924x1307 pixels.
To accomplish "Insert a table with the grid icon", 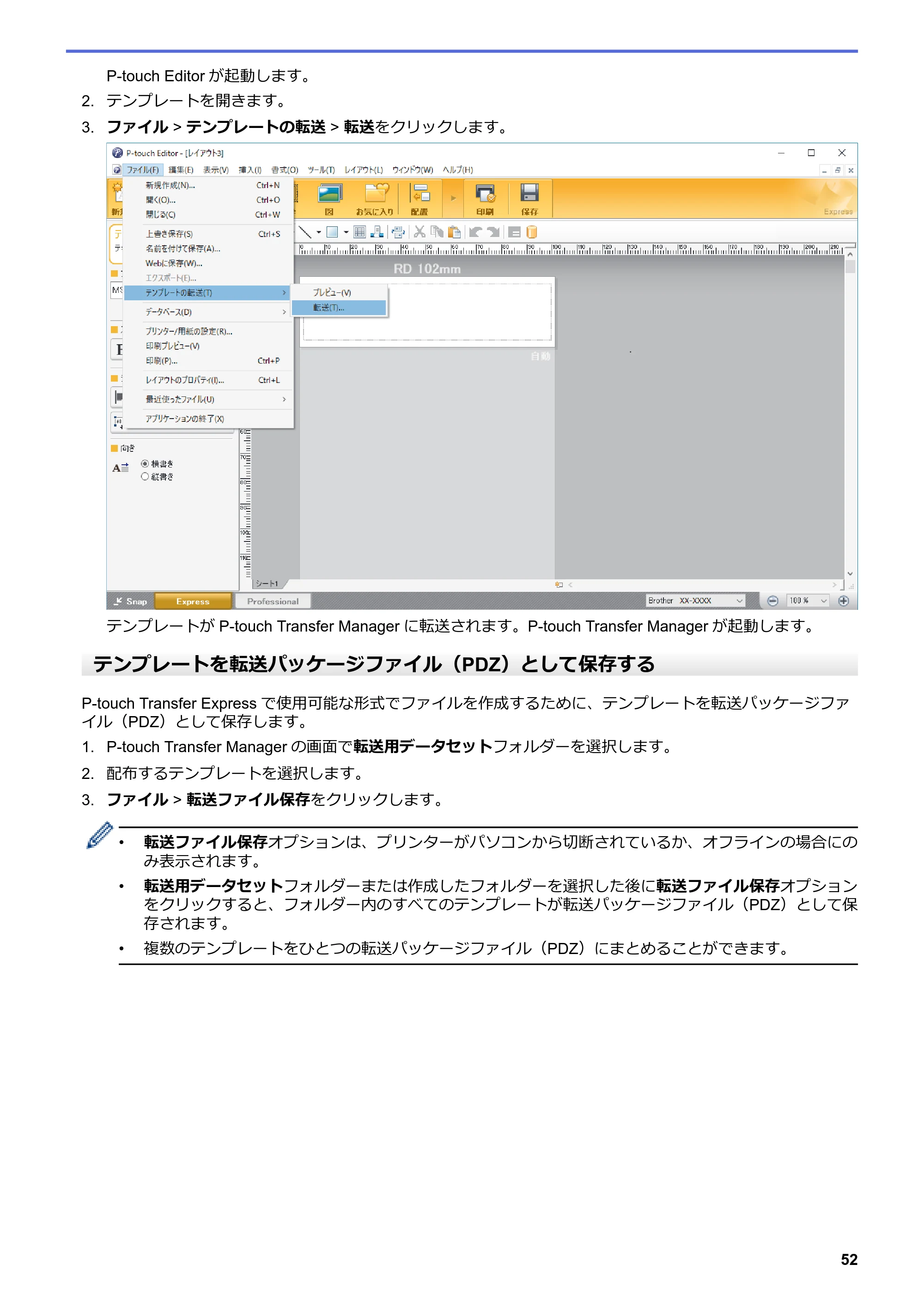I will pyautogui.click(x=359, y=232).
